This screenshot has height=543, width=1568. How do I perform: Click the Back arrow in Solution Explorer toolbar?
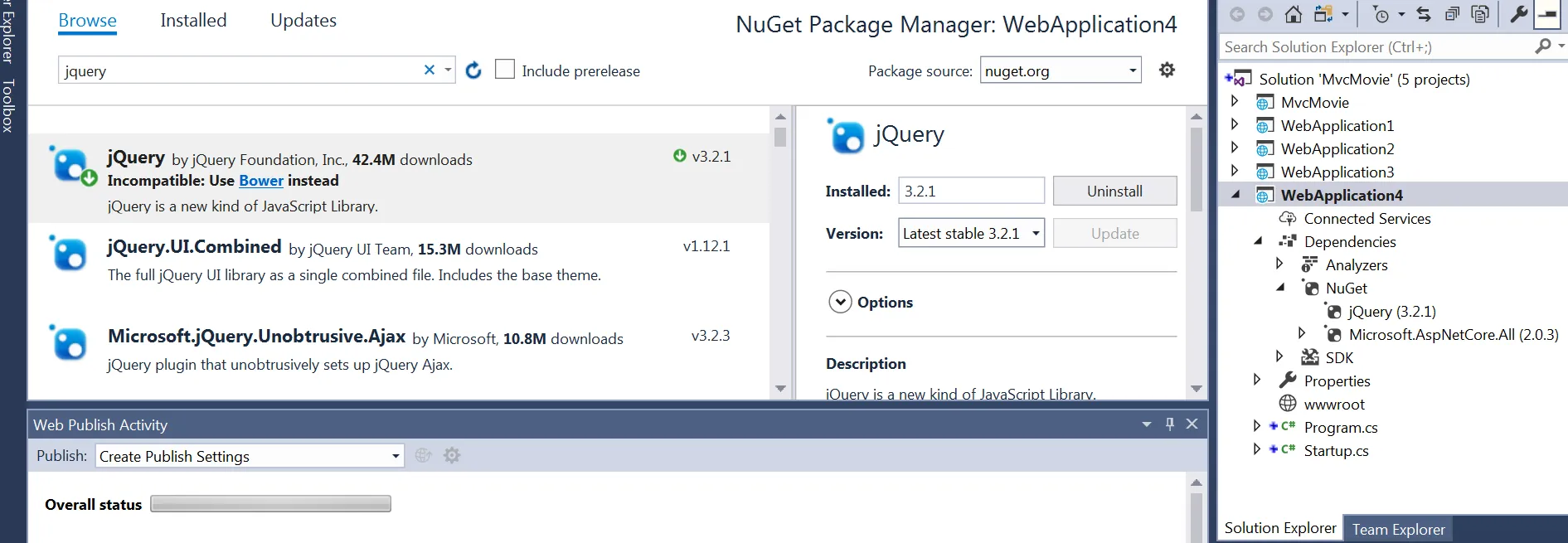click(x=1237, y=14)
